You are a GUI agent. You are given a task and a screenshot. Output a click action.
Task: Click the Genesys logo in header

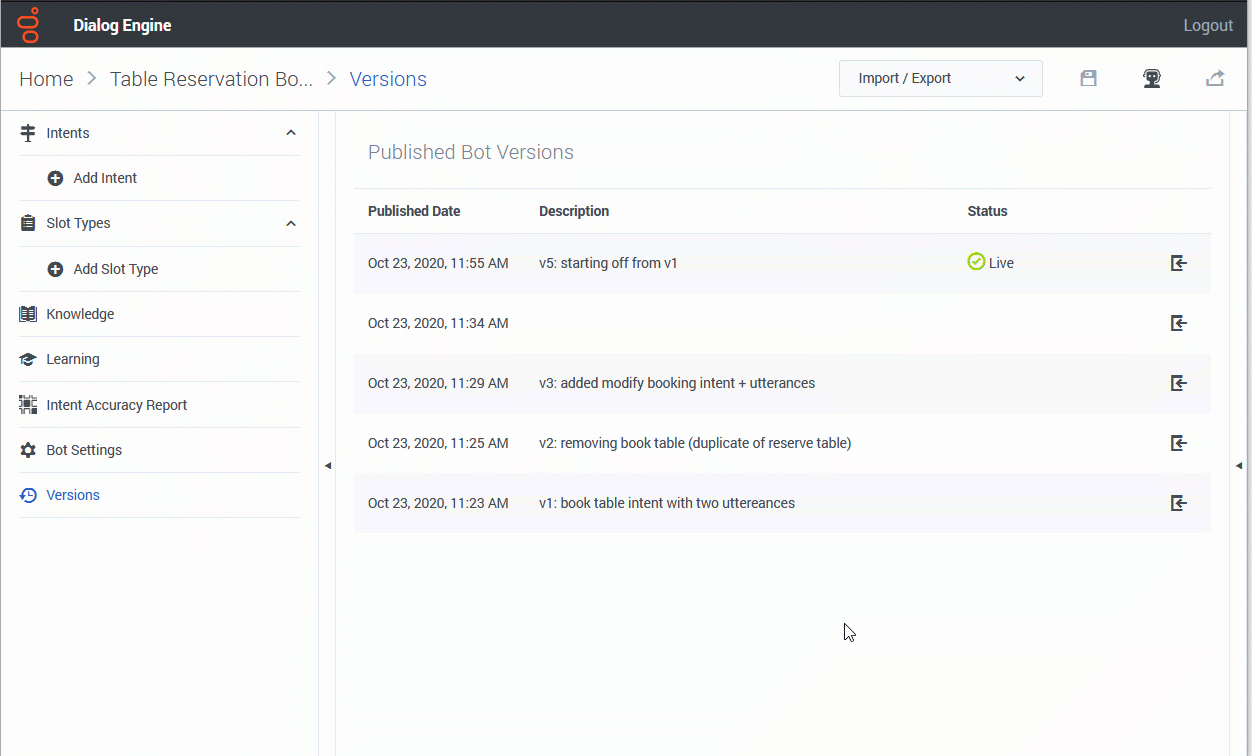(29, 25)
